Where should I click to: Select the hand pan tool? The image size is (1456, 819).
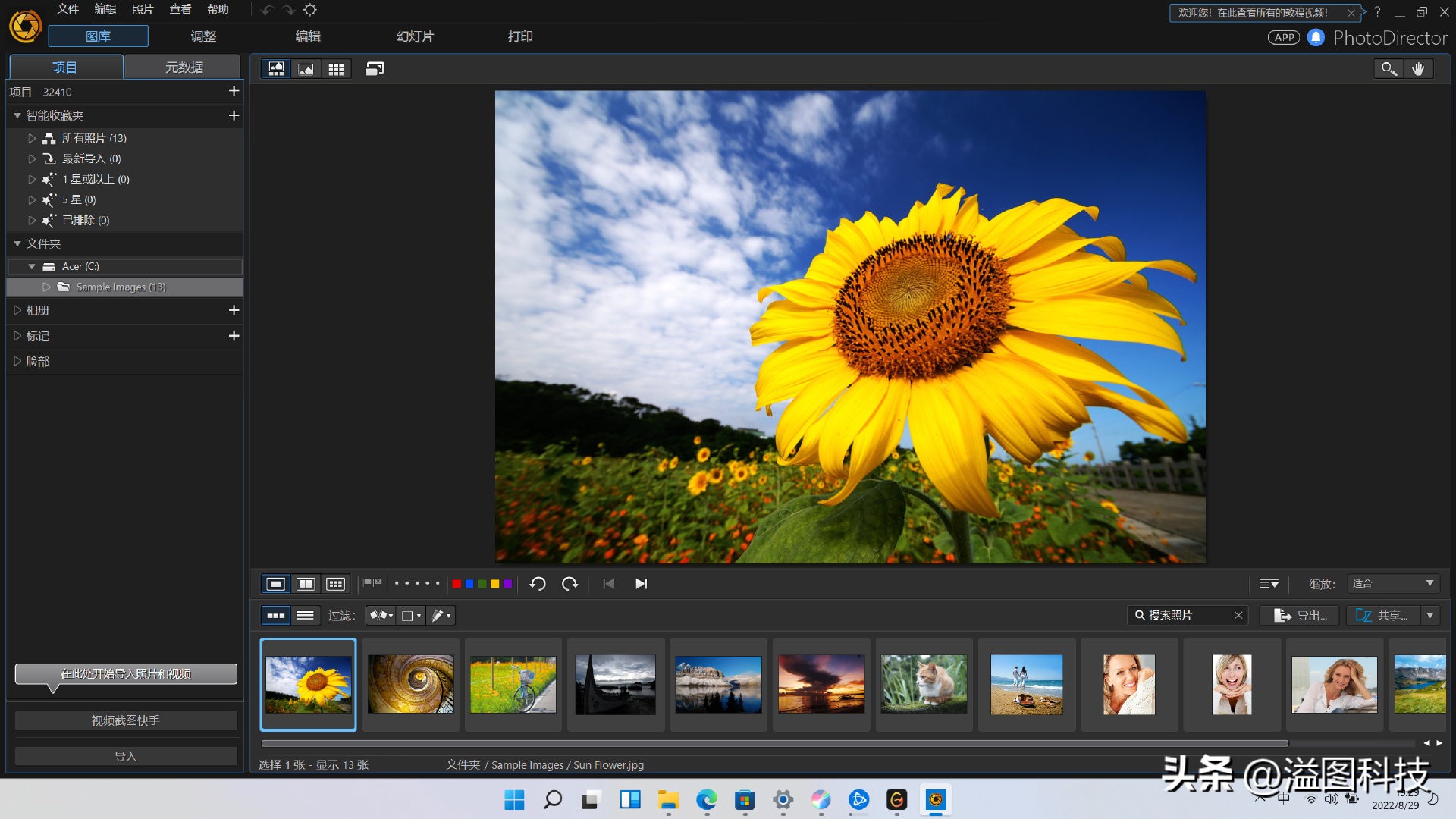pos(1418,69)
